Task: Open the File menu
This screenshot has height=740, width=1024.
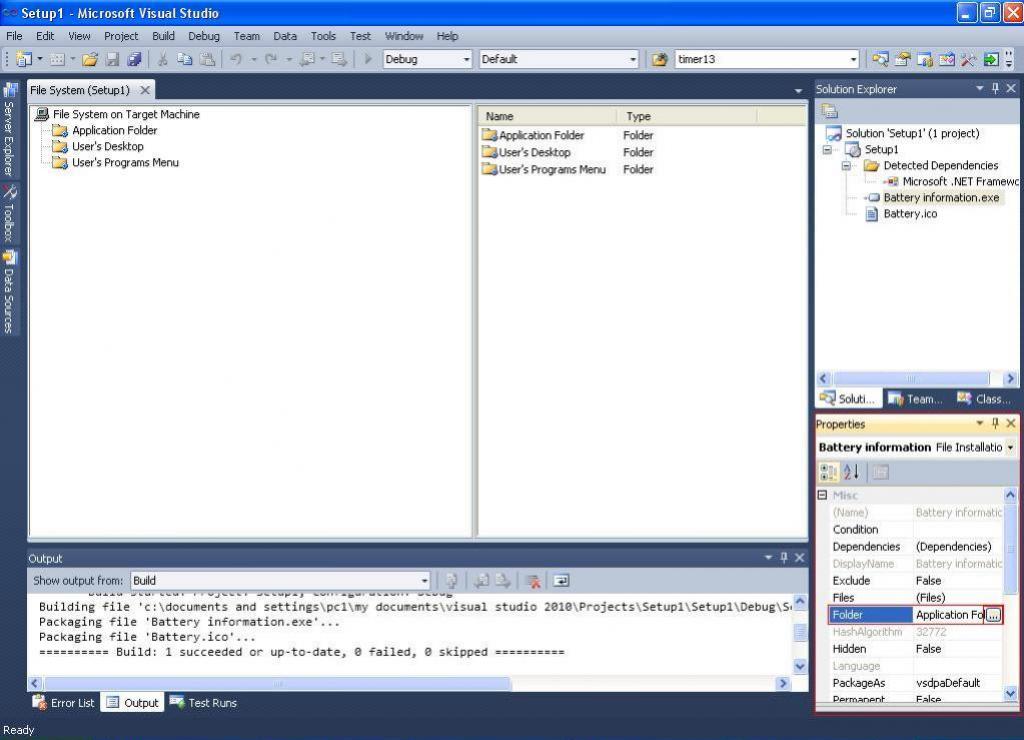Action: tap(14, 36)
